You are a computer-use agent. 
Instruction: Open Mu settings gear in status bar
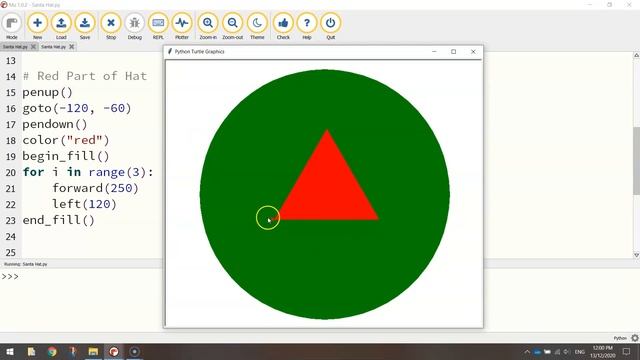[x=635, y=338]
